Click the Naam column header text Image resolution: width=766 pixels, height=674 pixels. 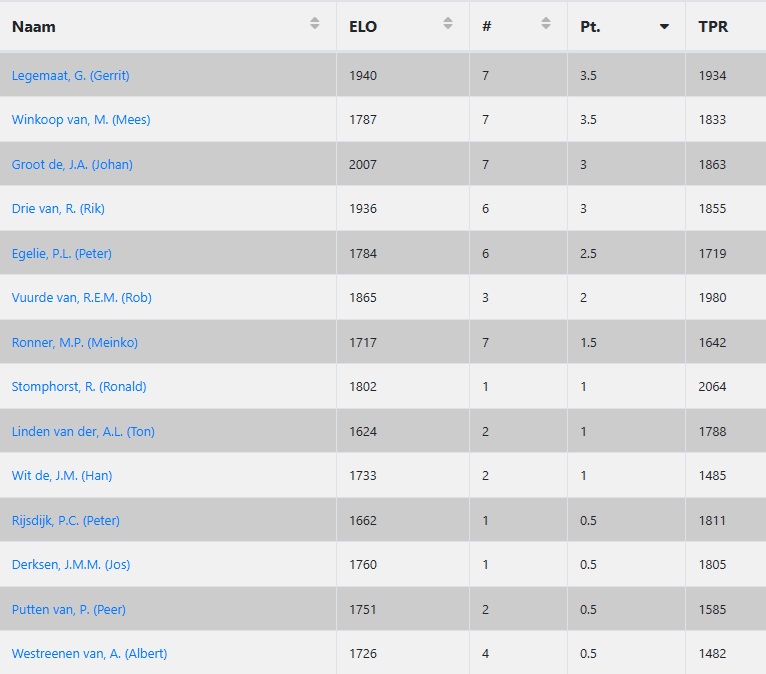[x=34, y=27]
